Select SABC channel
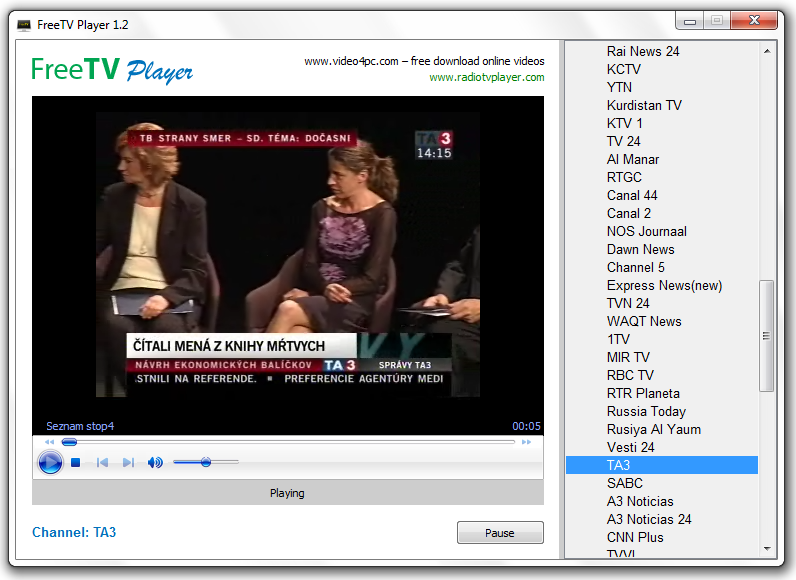 [x=661, y=484]
